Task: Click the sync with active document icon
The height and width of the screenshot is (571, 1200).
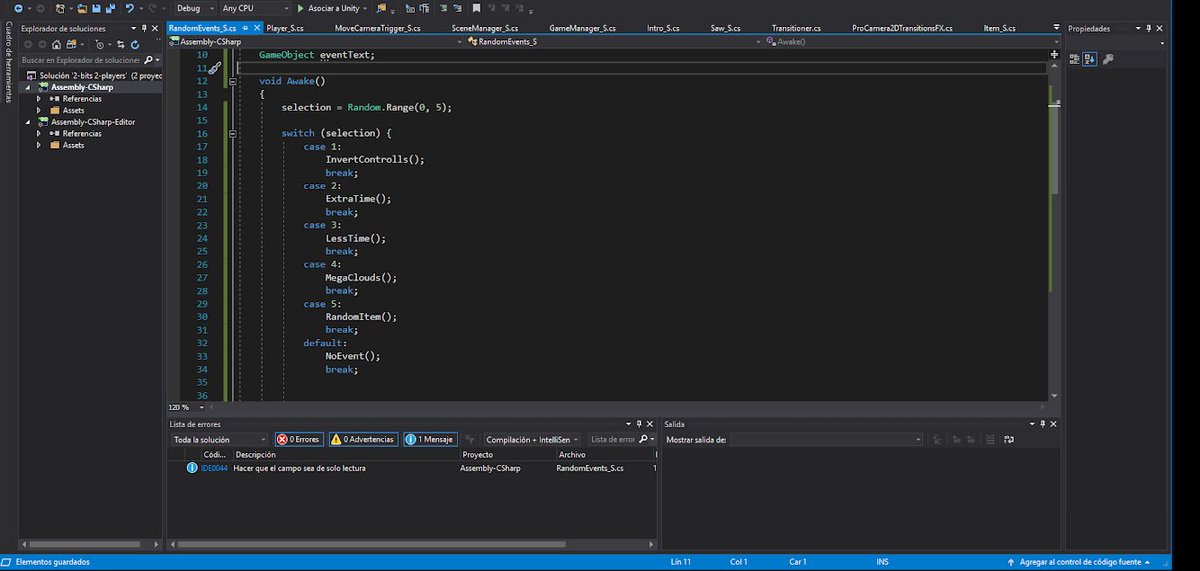Action: pos(120,45)
